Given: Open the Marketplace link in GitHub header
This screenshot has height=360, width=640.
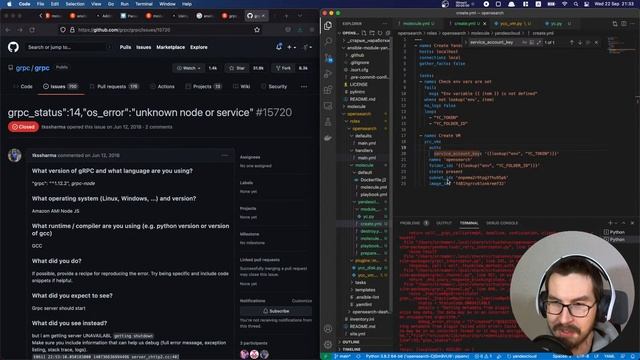Looking at the screenshot, I should point(171,47).
